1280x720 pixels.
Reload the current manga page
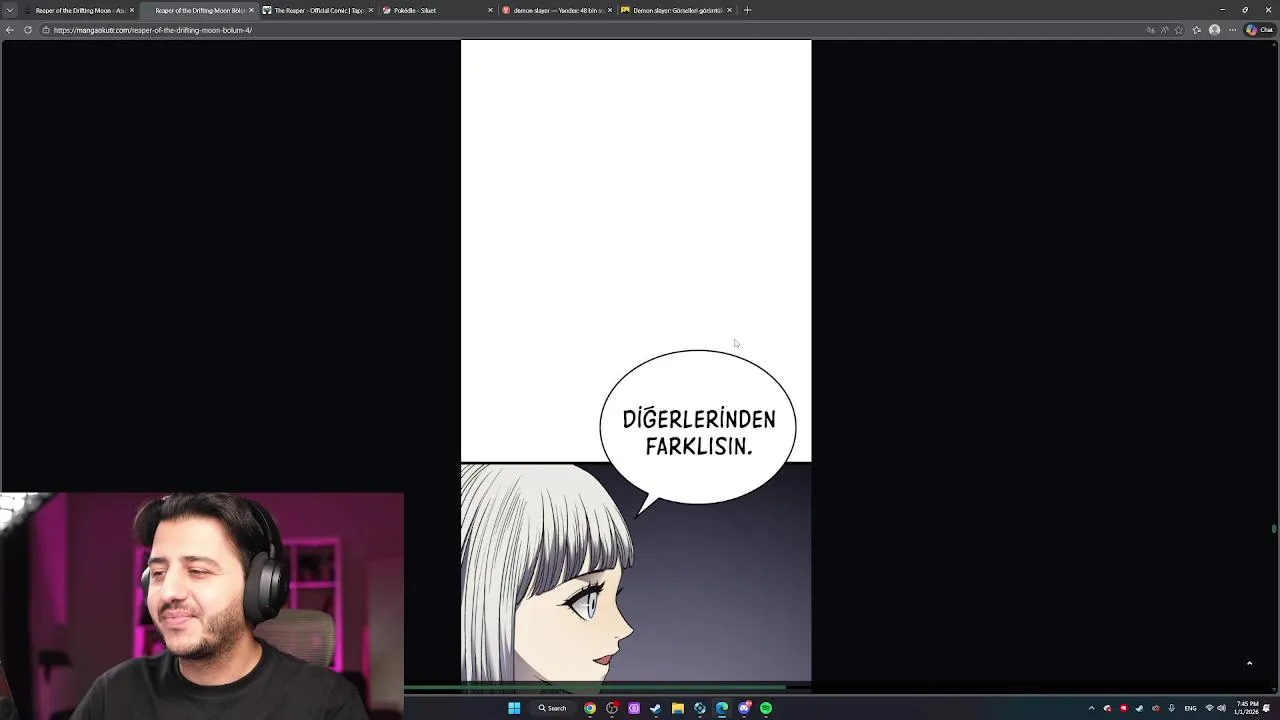pyautogui.click(x=28, y=30)
